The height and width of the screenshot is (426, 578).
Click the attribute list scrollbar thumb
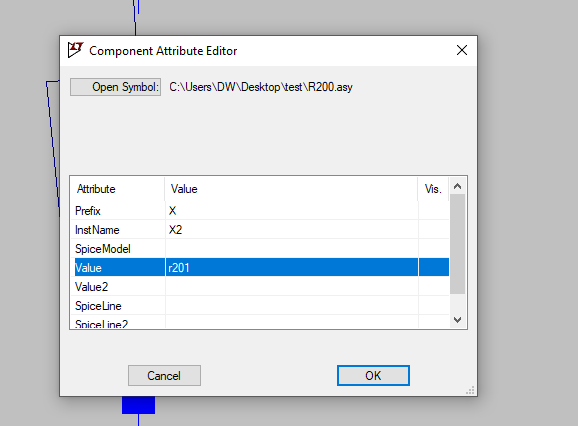(x=457, y=244)
